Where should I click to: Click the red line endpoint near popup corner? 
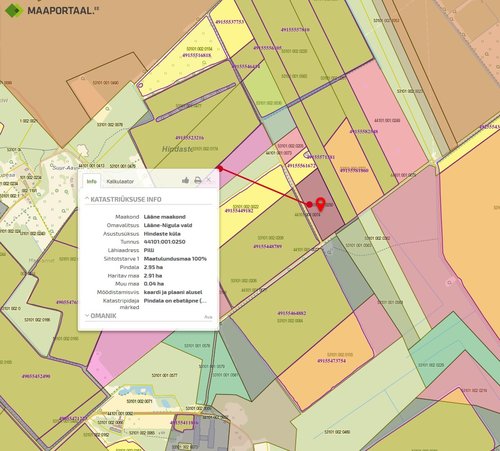point(220,169)
